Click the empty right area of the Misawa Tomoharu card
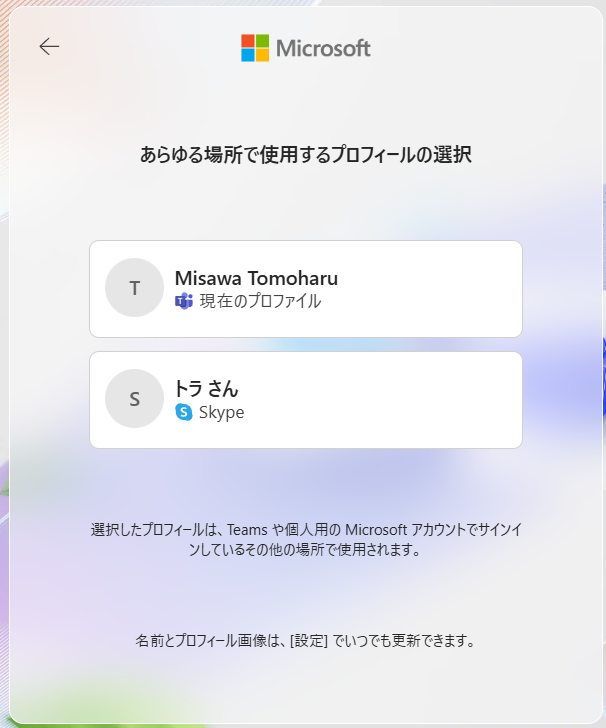The height and width of the screenshot is (728, 606). coord(432,289)
